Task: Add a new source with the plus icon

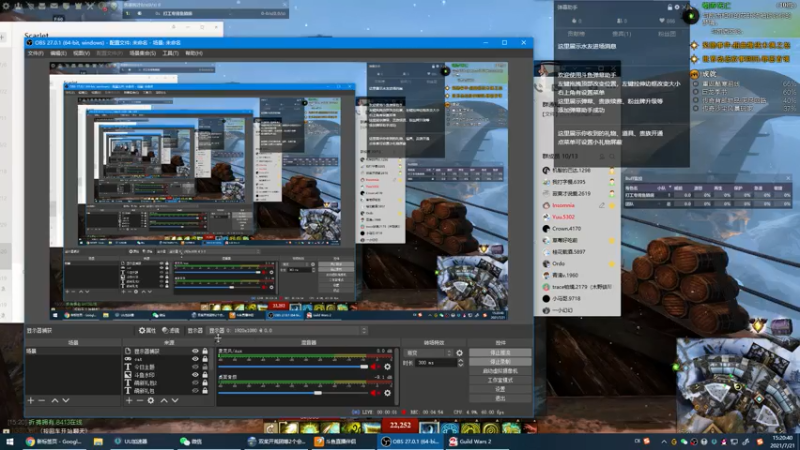Action: [x=129, y=401]
